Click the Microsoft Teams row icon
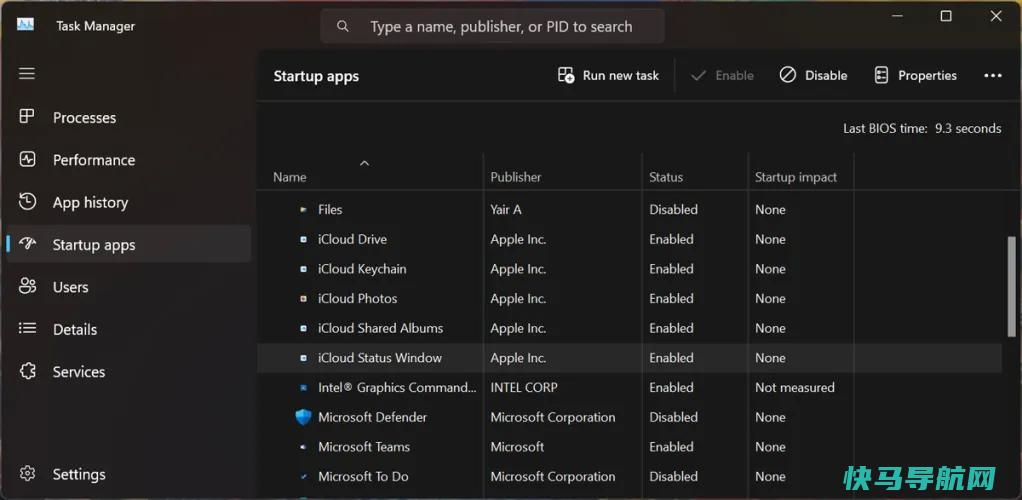Screen dimensions: 1022x500 click(x=303, y=447)
